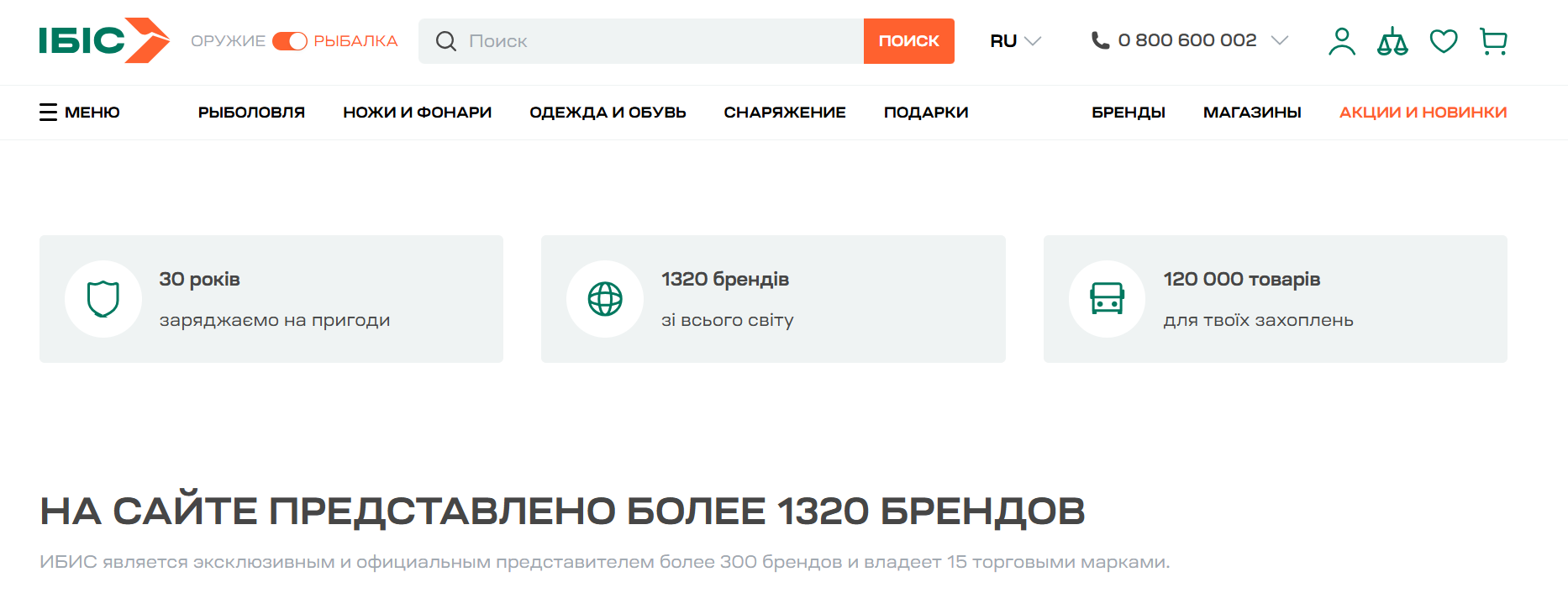Click the phone handset icon
The image size is (1568, 593).
pos(1100,40)
